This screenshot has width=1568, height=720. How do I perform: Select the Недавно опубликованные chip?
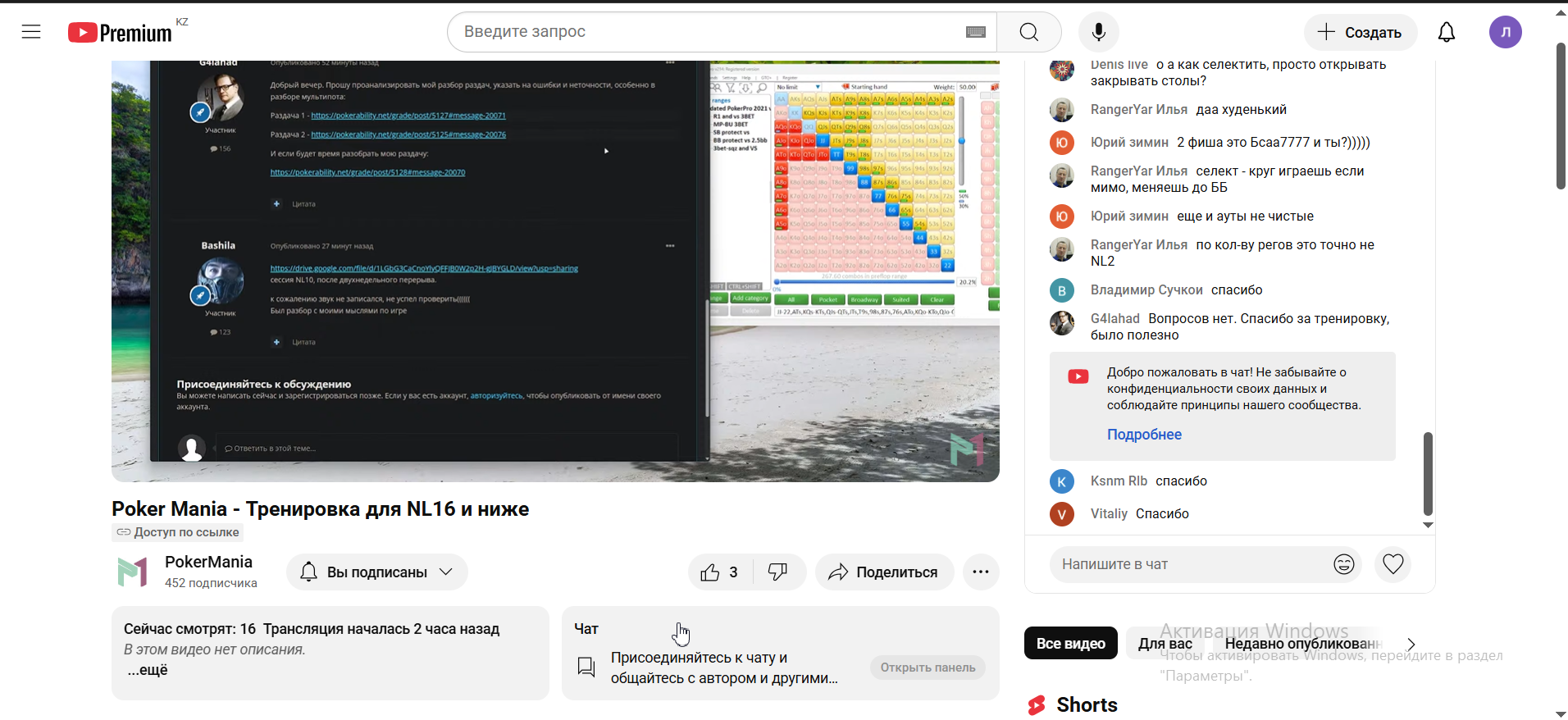click(1302, 644)
